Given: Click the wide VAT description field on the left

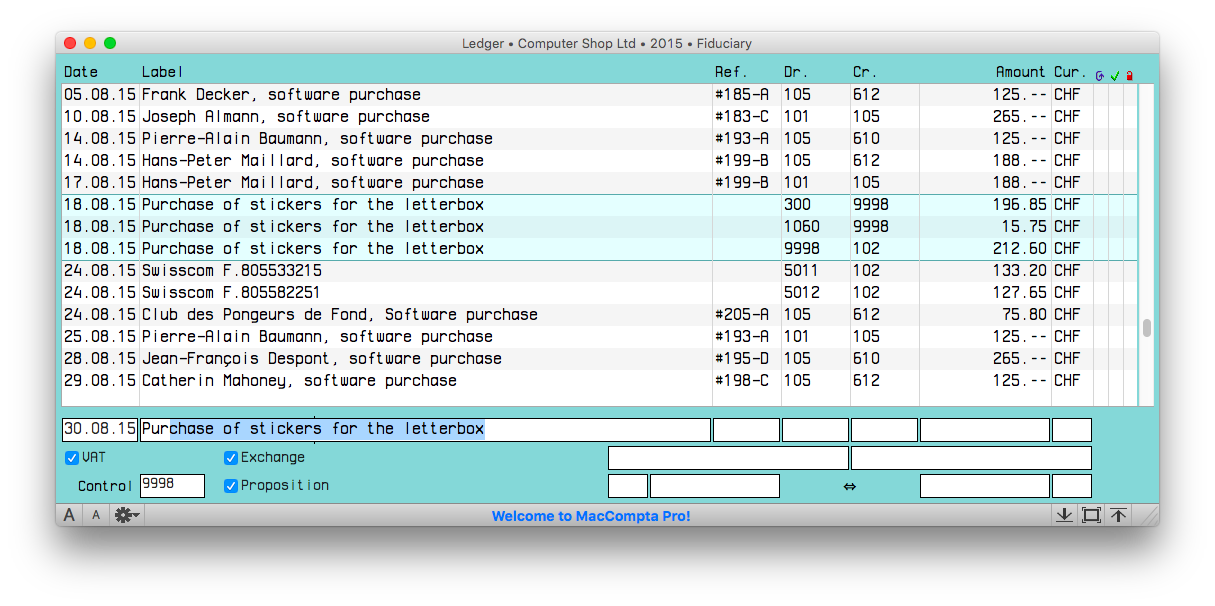Looking at the screenshot, I should click(728, 458).
